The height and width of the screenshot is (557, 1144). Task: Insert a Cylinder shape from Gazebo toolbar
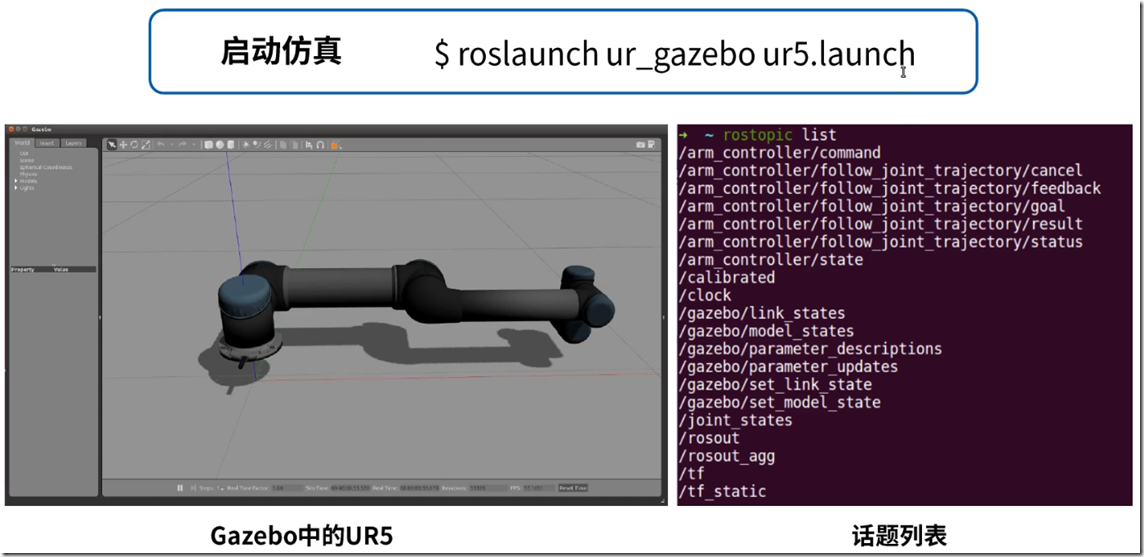point(231,145)
